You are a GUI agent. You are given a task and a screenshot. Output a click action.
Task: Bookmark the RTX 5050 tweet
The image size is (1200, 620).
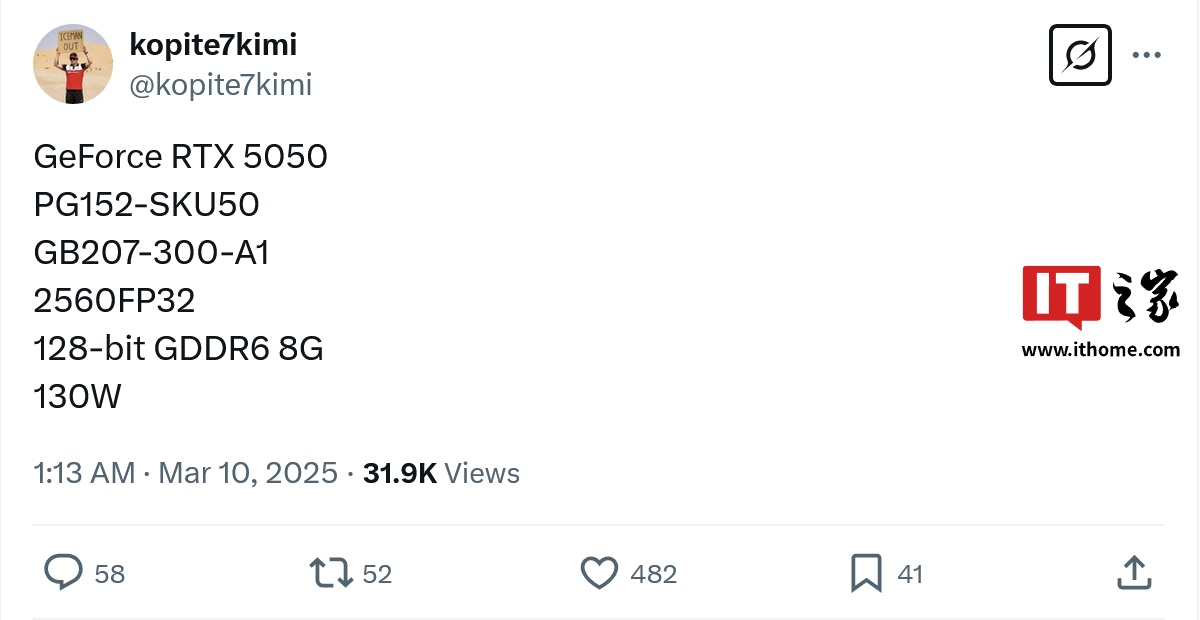[x=865, y=573]
